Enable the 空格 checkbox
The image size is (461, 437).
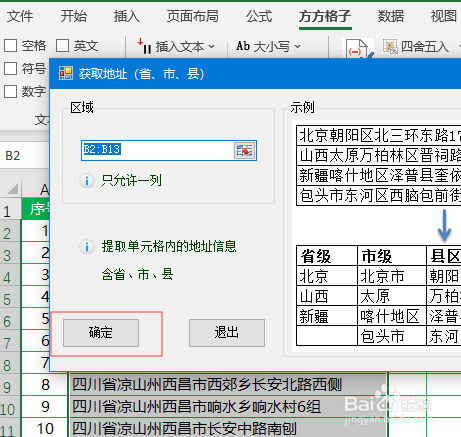point(10,46)
